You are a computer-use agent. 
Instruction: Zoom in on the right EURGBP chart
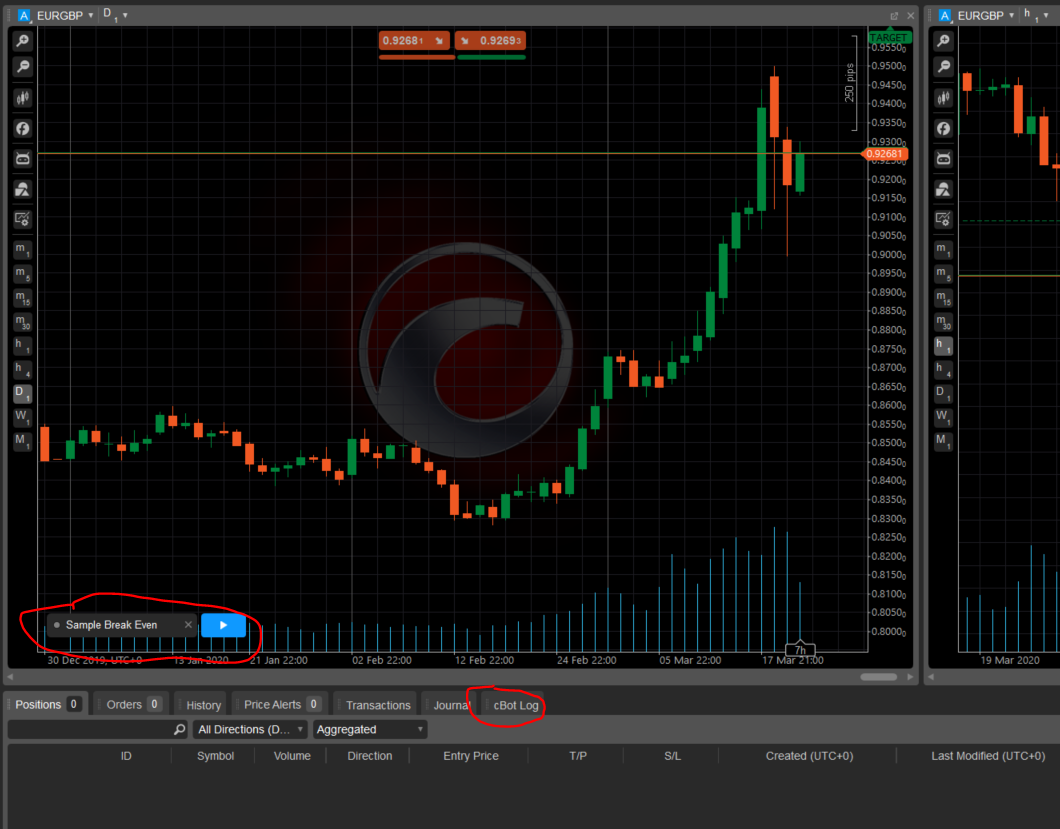point(943,41)
